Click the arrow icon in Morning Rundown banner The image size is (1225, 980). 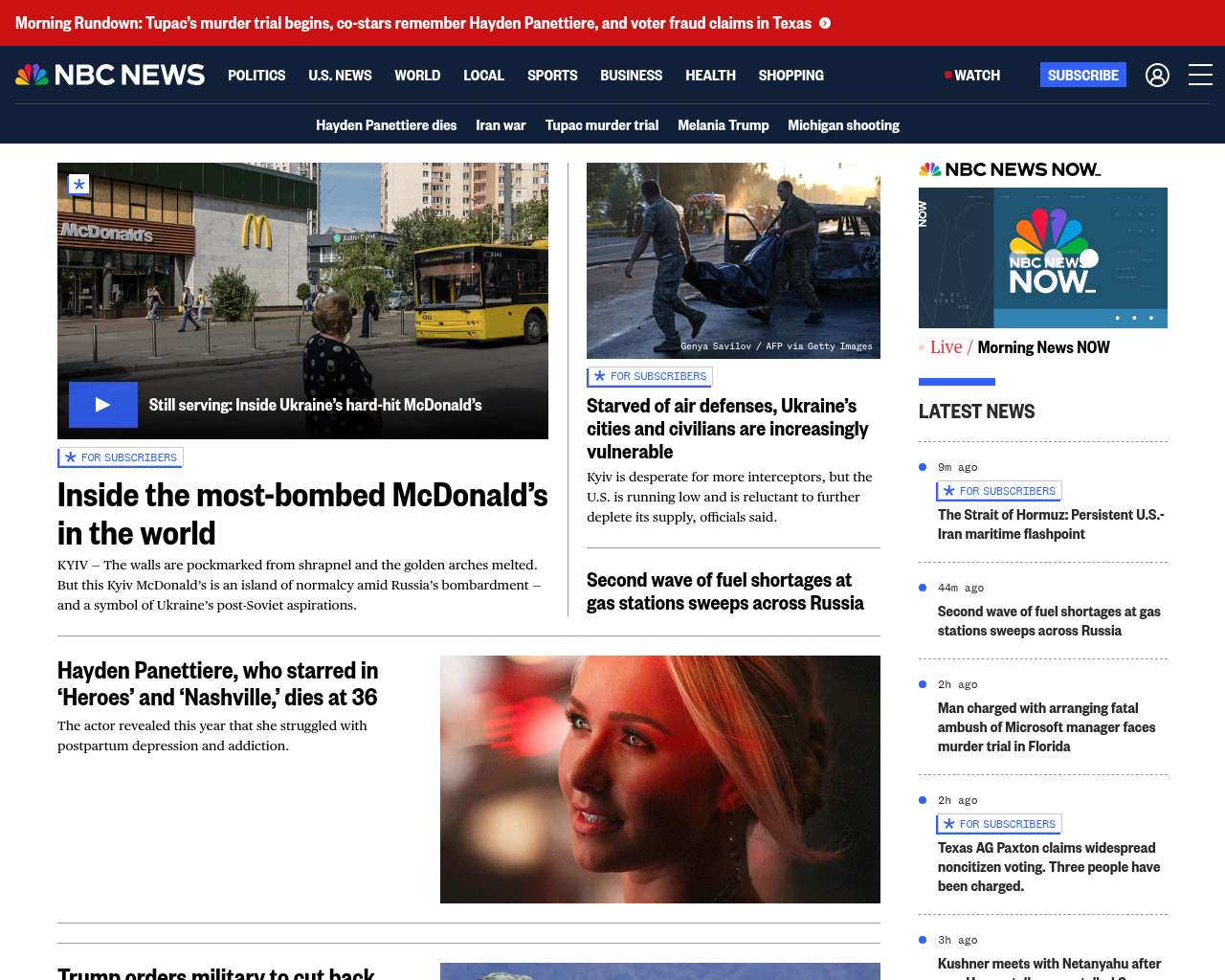pyautogui.click(x=825, y=23)
